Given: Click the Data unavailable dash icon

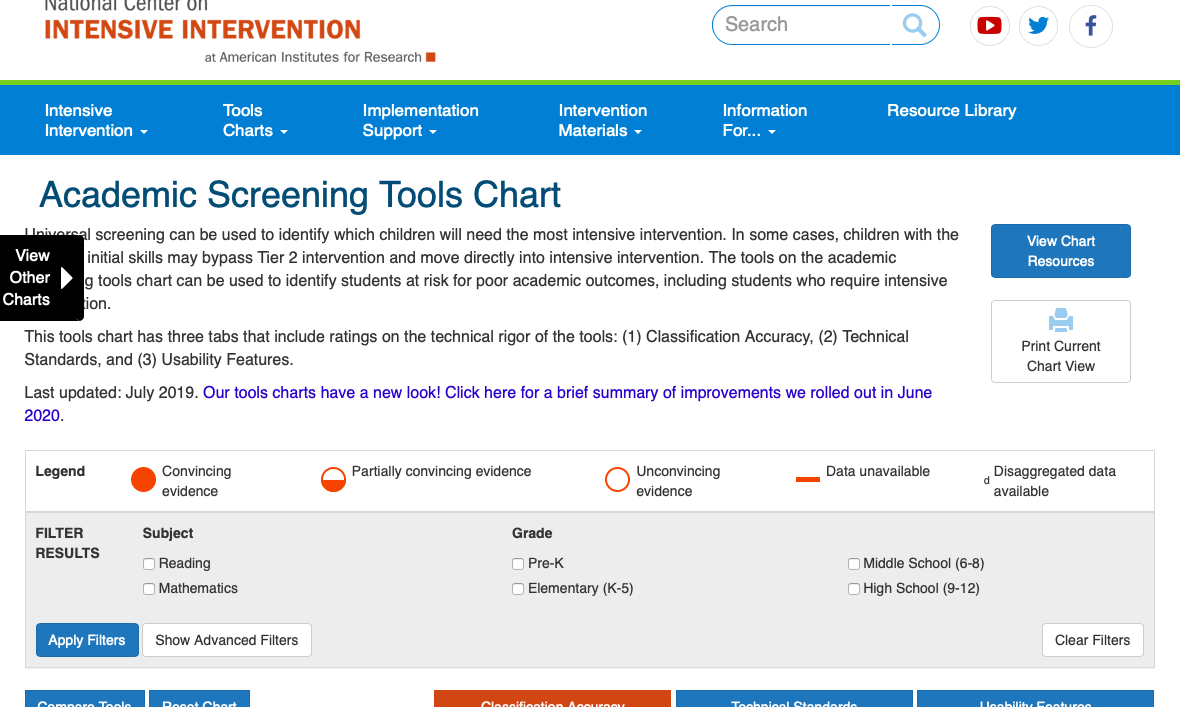Looking at the screenshot, I should [807, 479].
